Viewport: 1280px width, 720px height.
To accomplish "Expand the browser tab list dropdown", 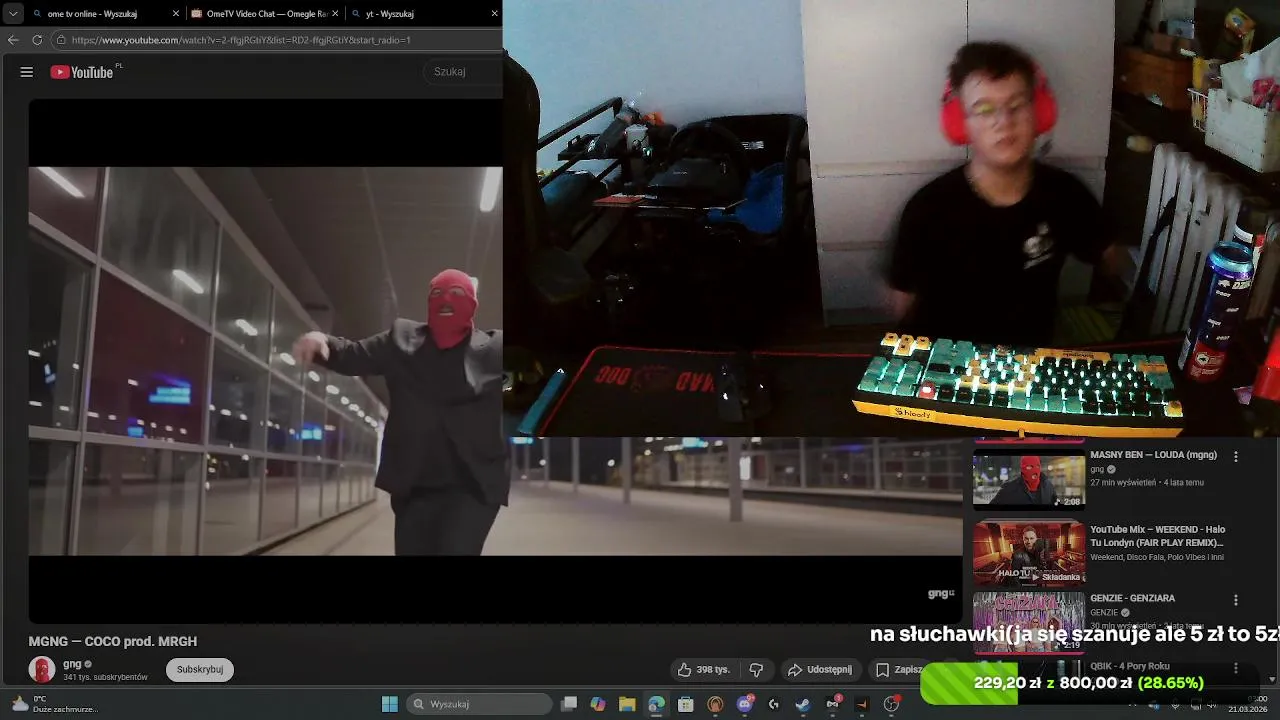I will coord(12,14).
